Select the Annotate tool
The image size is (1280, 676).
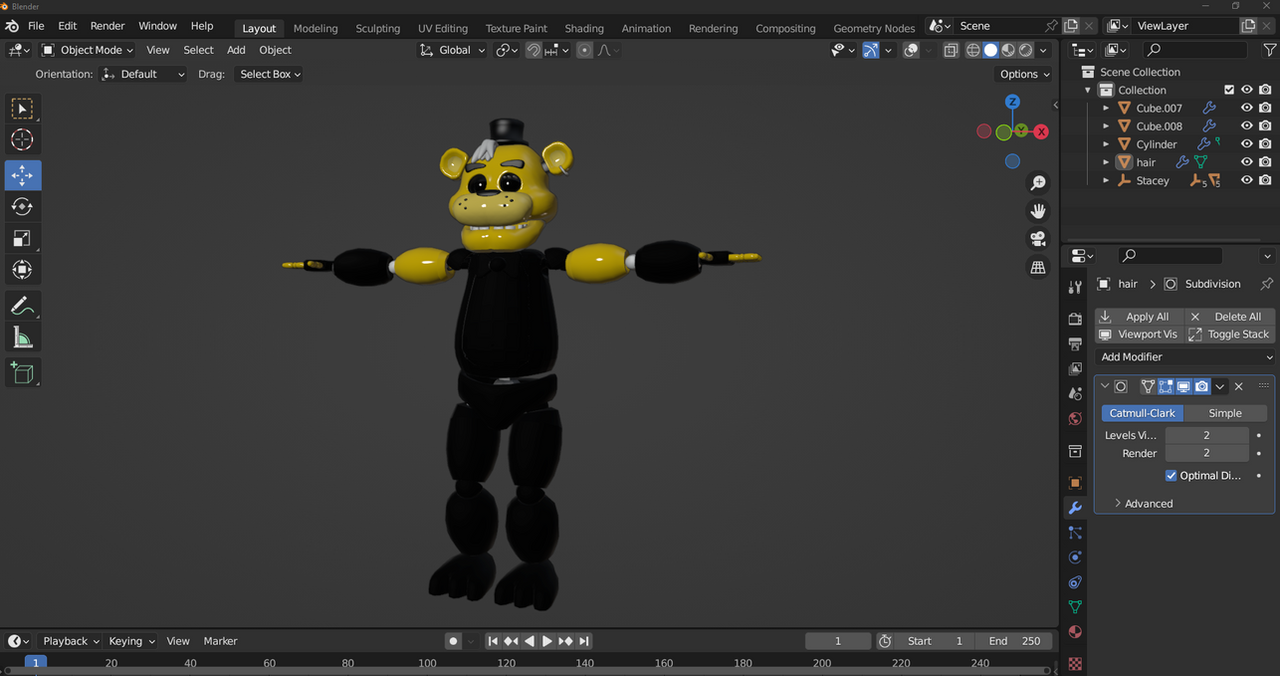pos(22,306)
